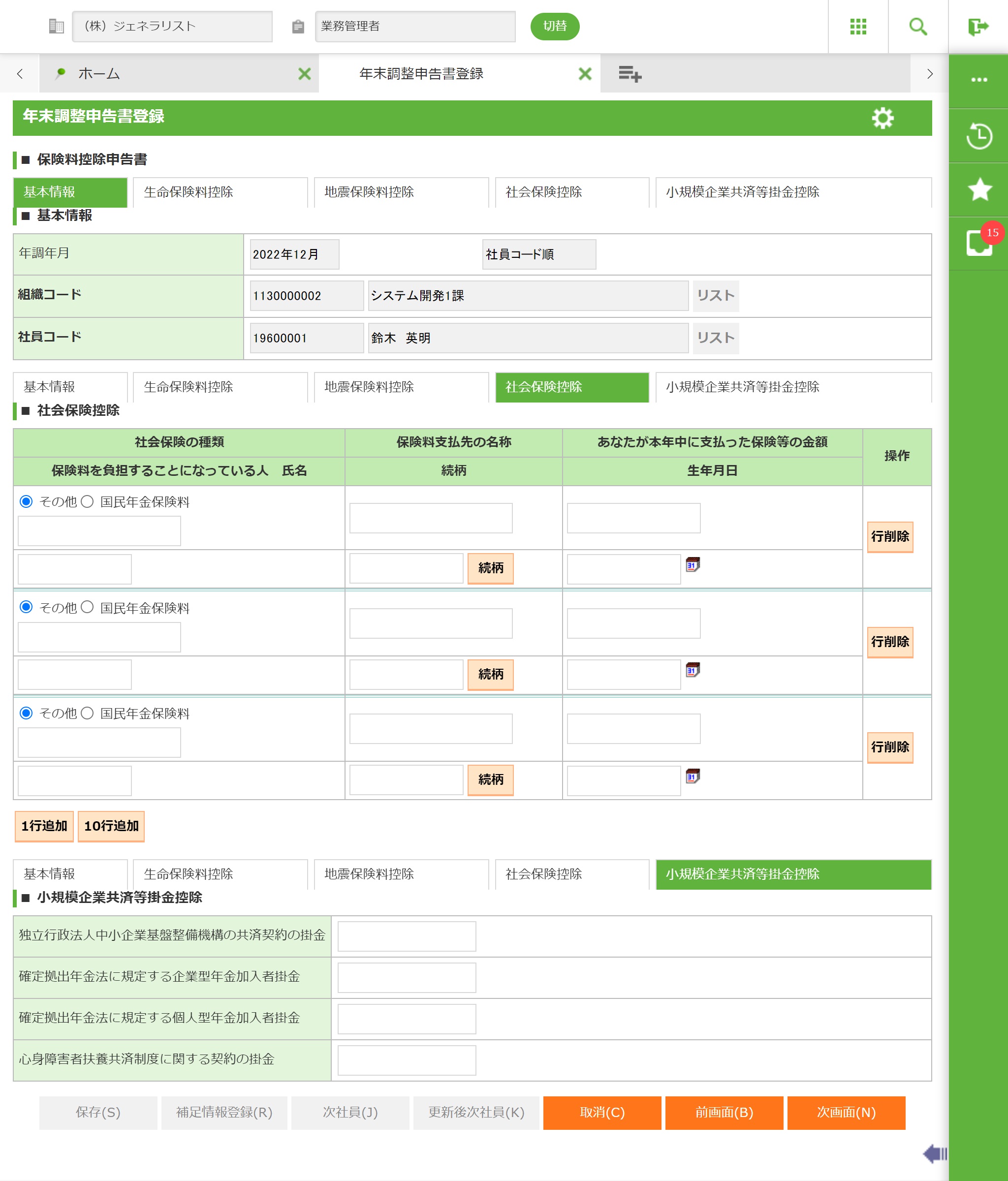Click the 次画面(N) button
Screen dimensions: 1008x1181
[846, 1112]
